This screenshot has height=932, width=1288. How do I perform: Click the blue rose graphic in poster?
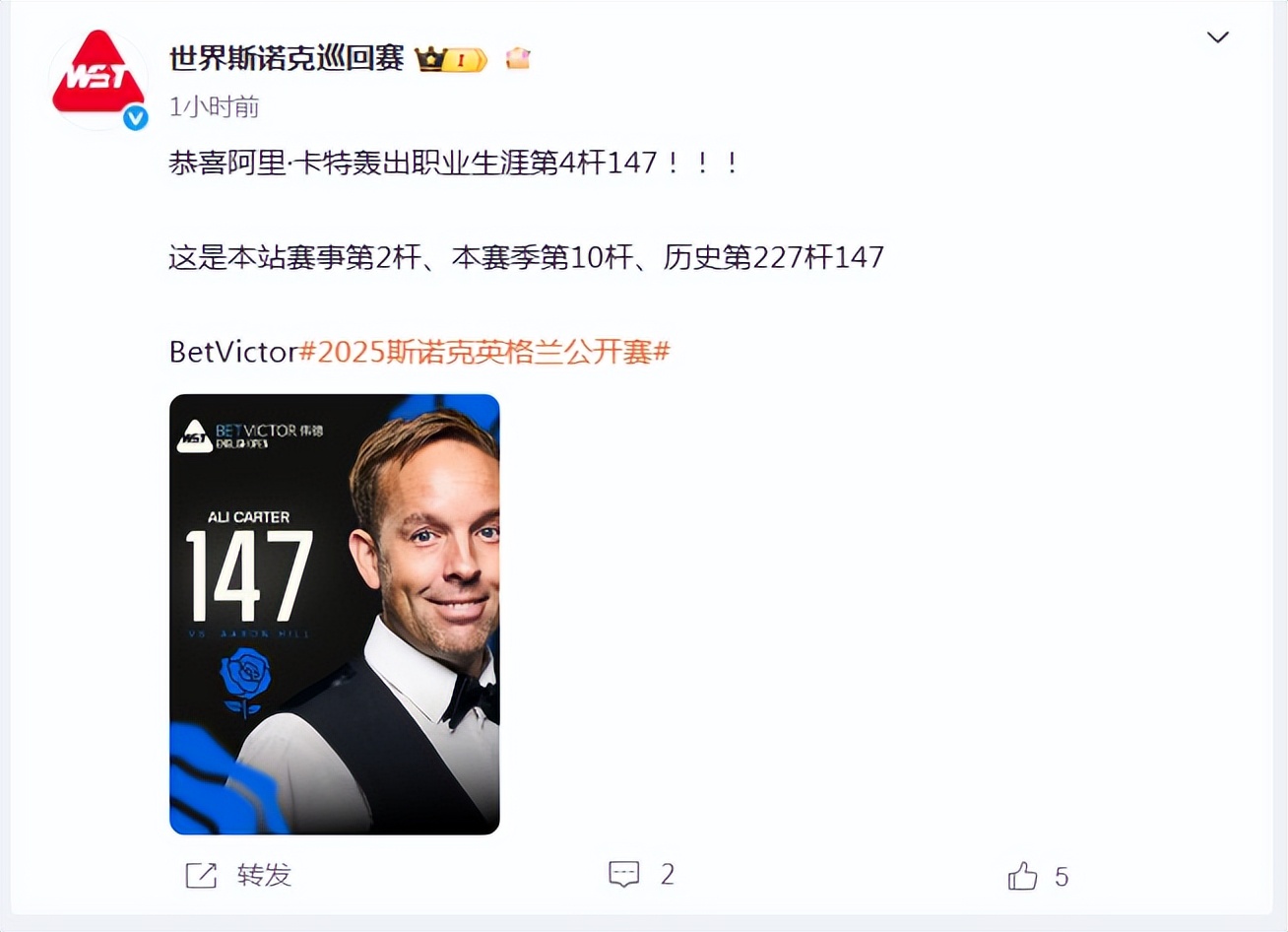[x=245, y=682]
